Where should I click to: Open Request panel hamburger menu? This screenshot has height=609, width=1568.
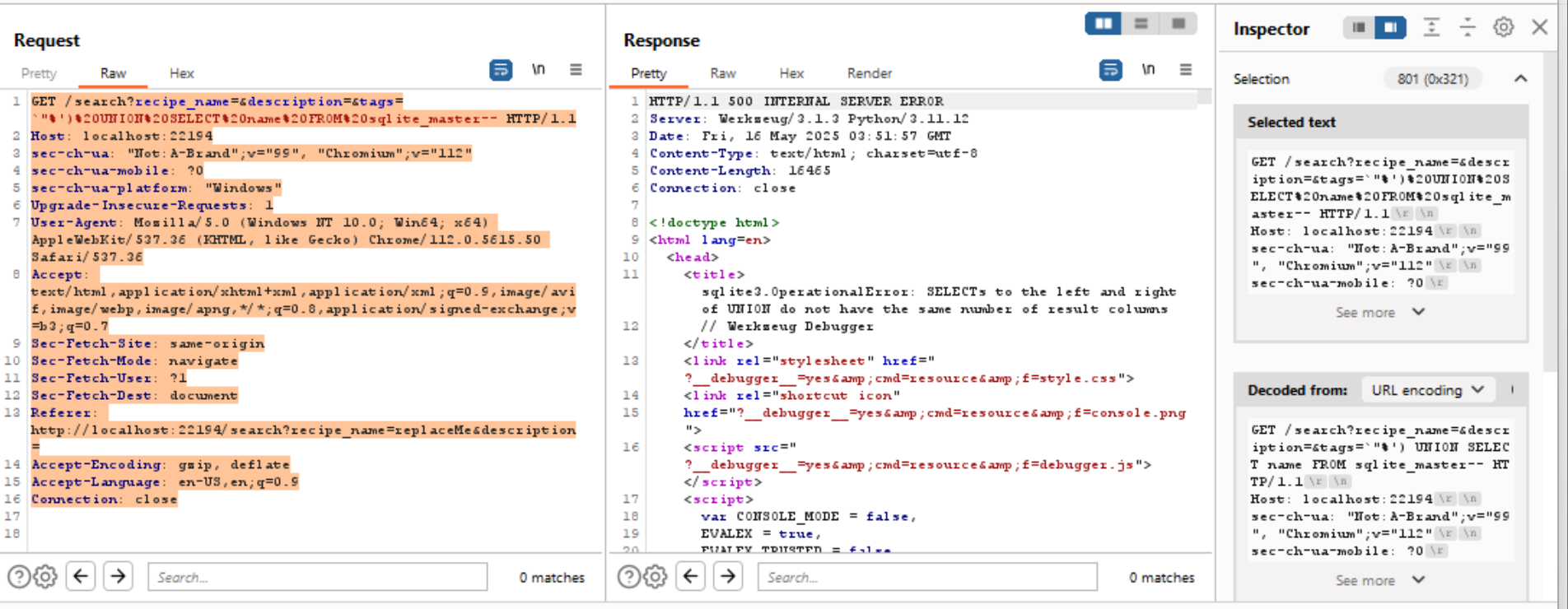(x=576, y=70)
